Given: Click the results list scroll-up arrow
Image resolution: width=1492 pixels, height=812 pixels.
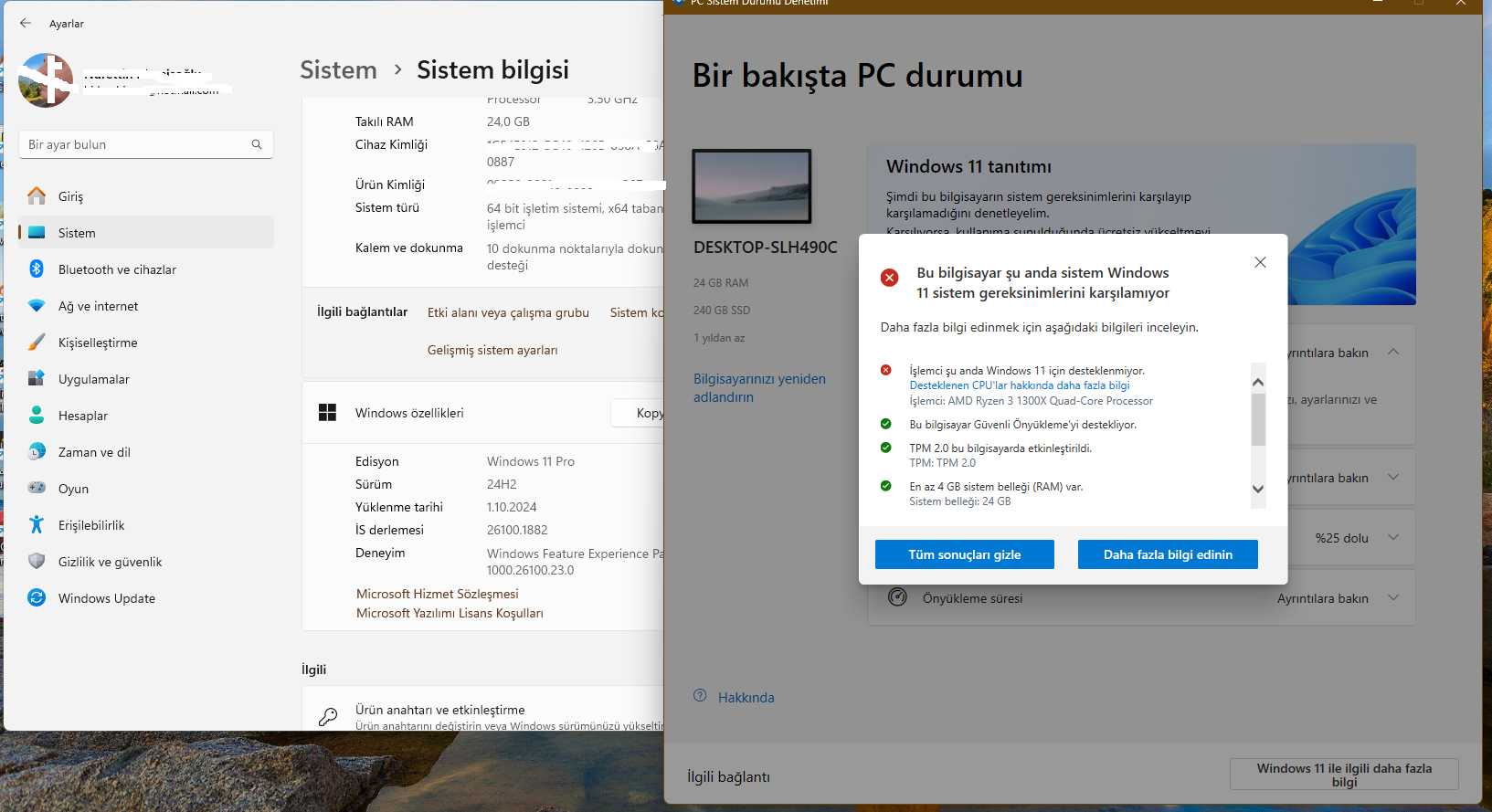Looking at the screenshot, I should (x=1258, y=382).
